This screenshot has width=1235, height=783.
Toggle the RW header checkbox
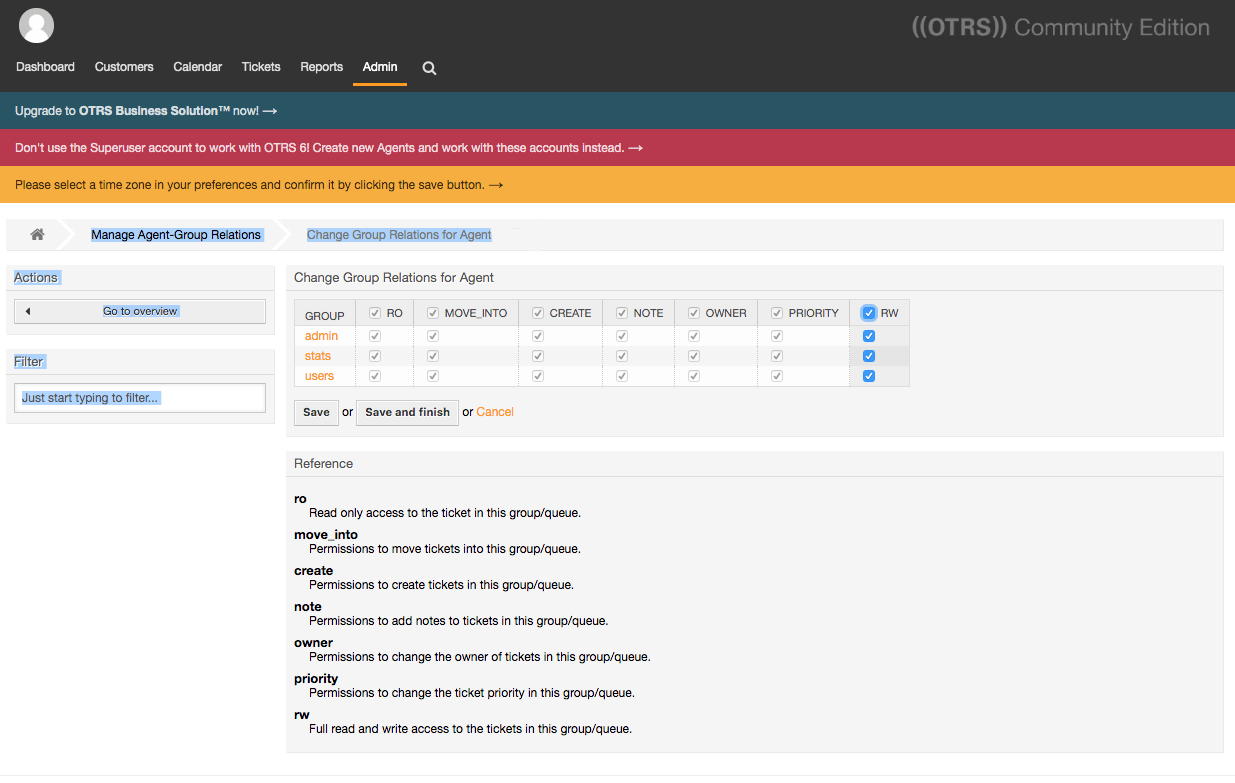869,313
